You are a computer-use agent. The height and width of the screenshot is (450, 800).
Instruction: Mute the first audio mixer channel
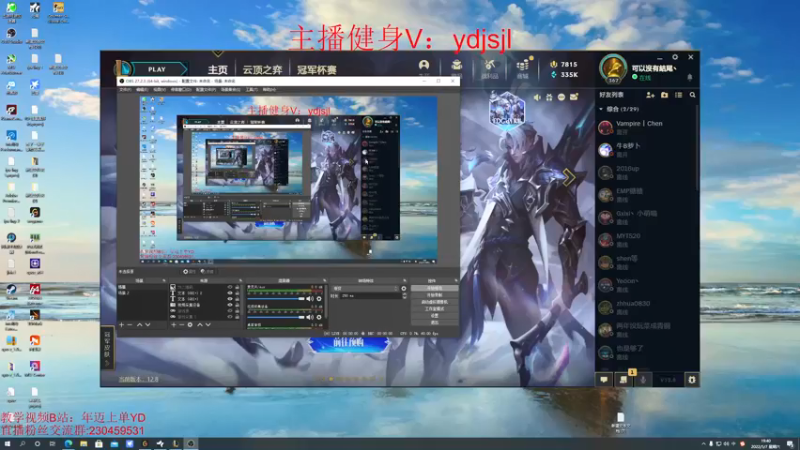(x=310, y=298)
